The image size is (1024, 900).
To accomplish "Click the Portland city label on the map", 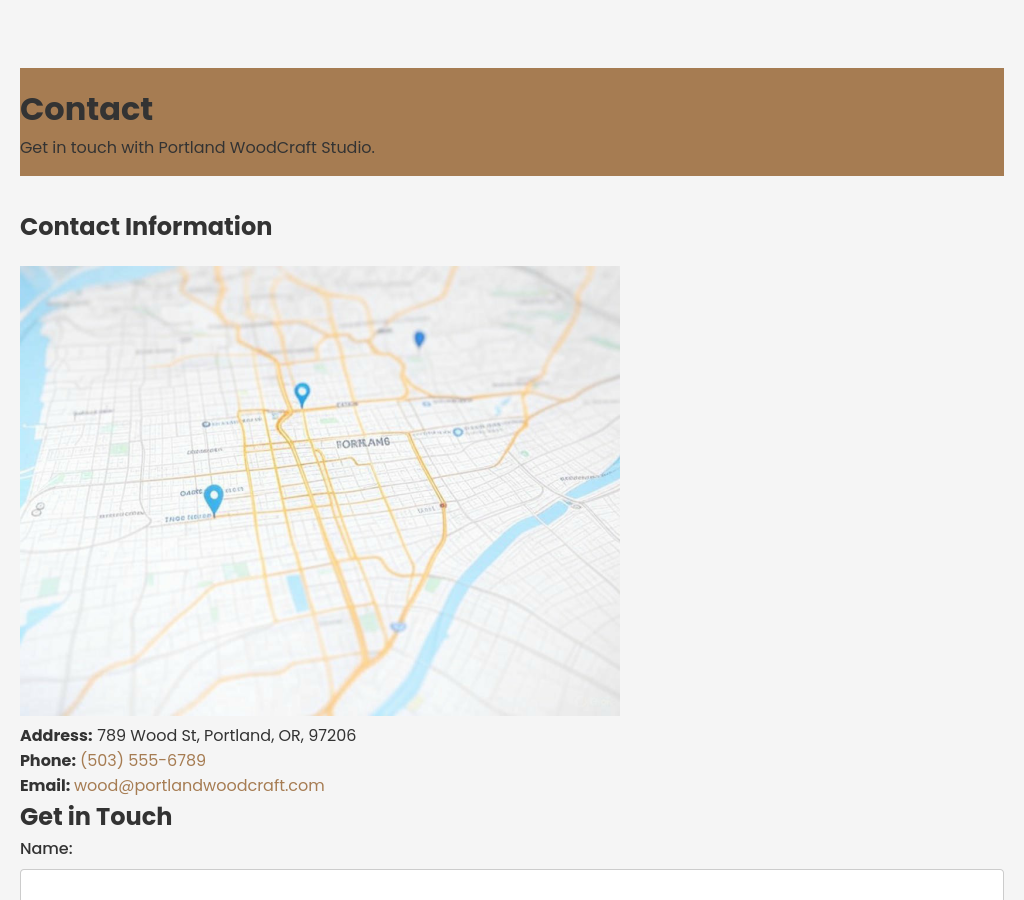I will click(362, 442).
